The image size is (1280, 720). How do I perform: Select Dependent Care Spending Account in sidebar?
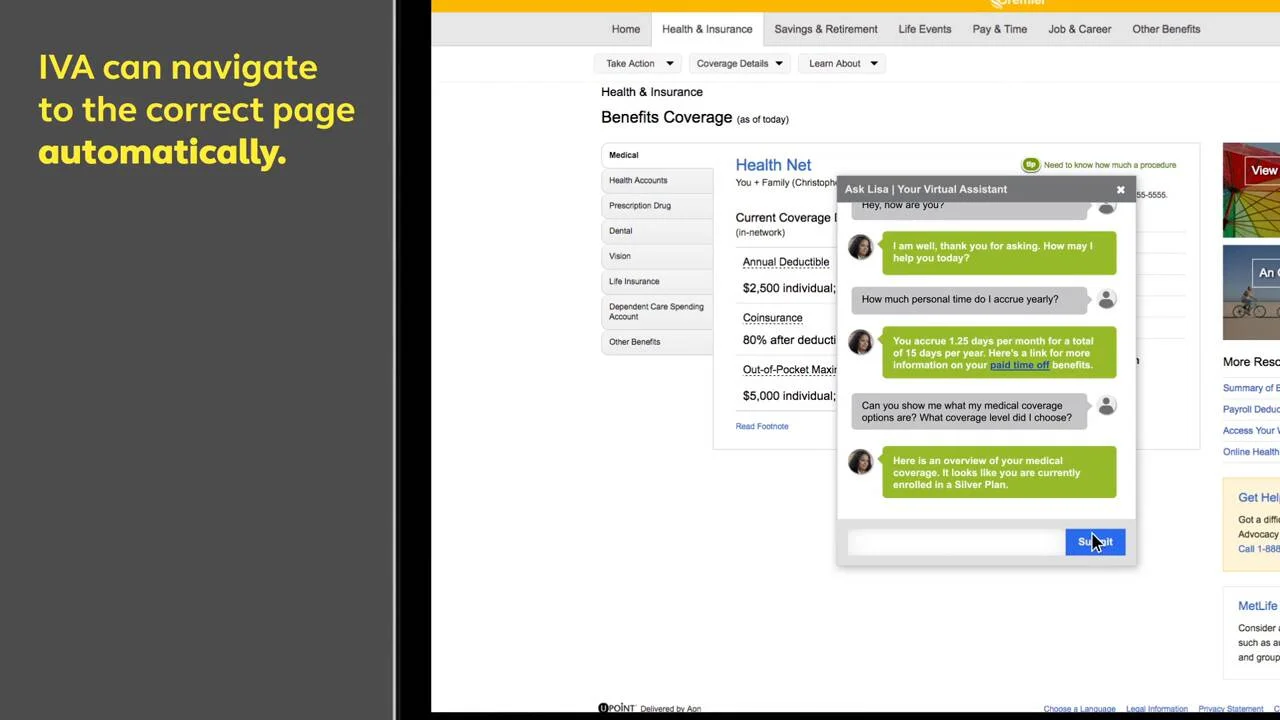(658, 311)
